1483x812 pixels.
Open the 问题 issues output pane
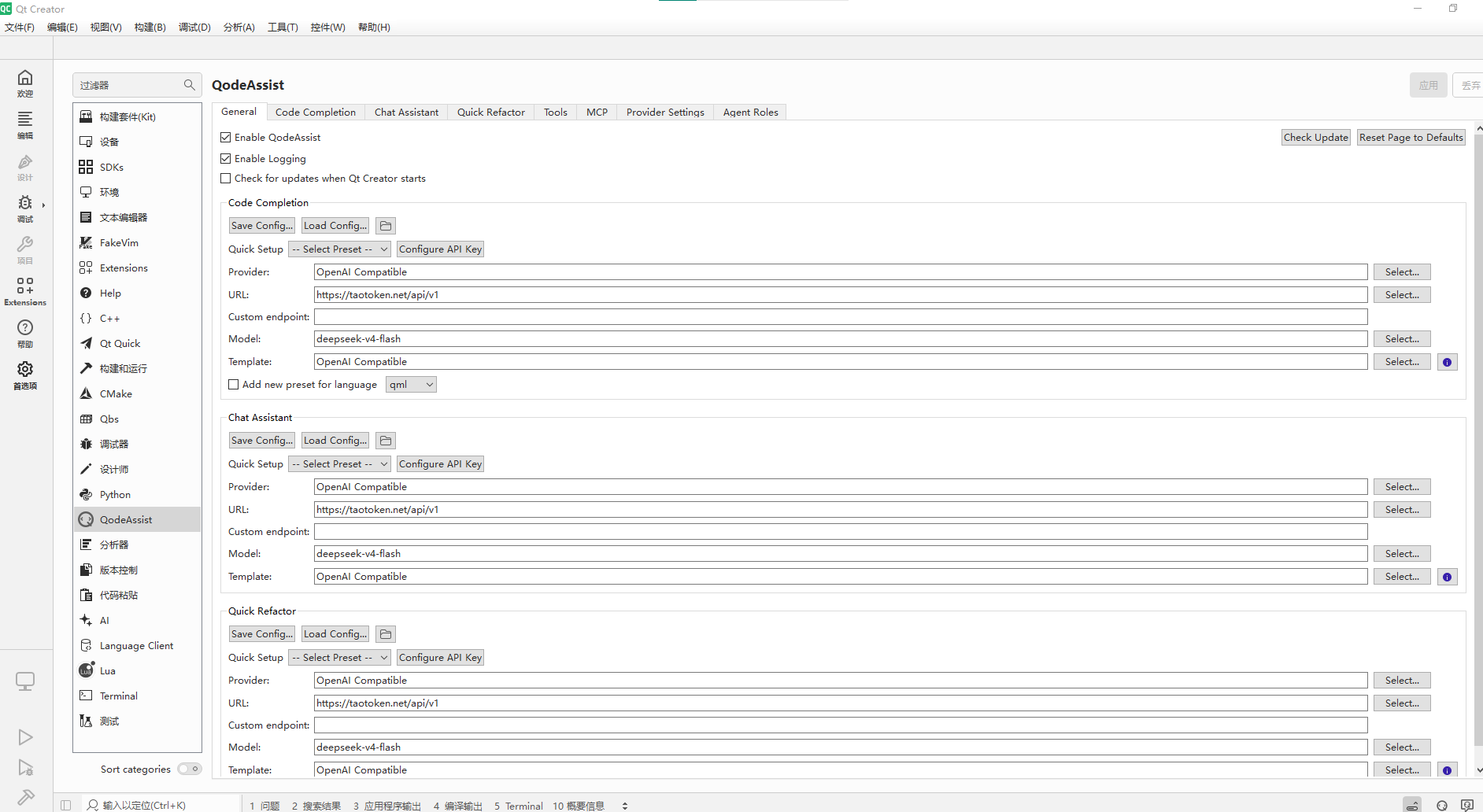(x=264, y=806)
